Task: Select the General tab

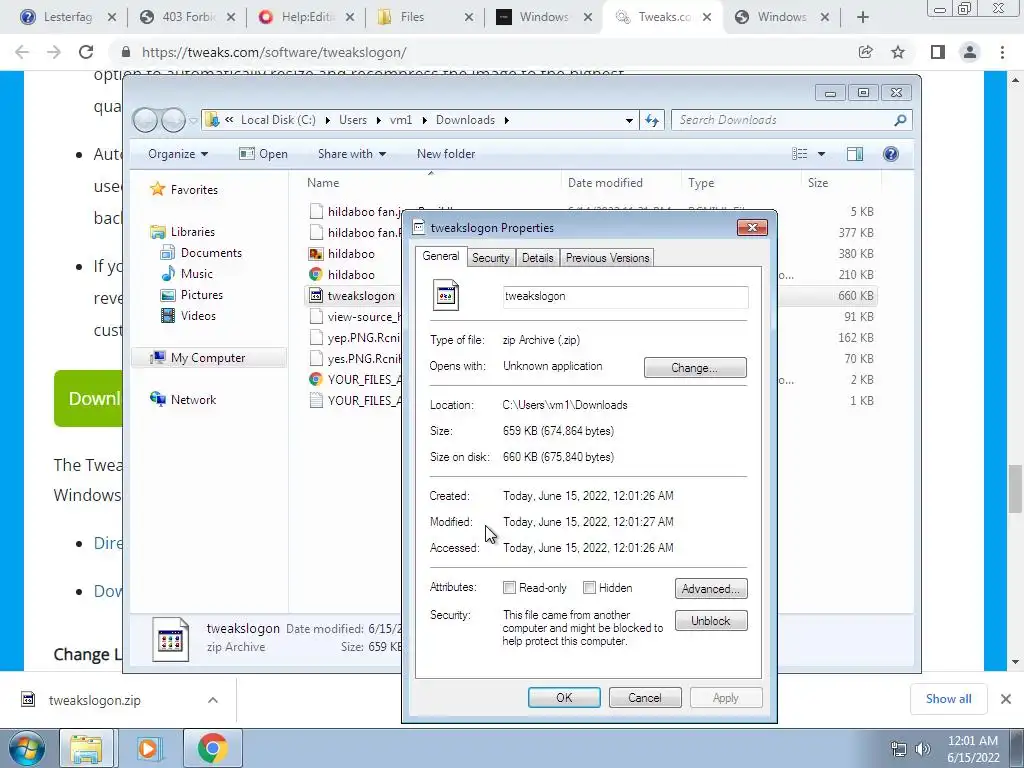Action: pos(441,256)
